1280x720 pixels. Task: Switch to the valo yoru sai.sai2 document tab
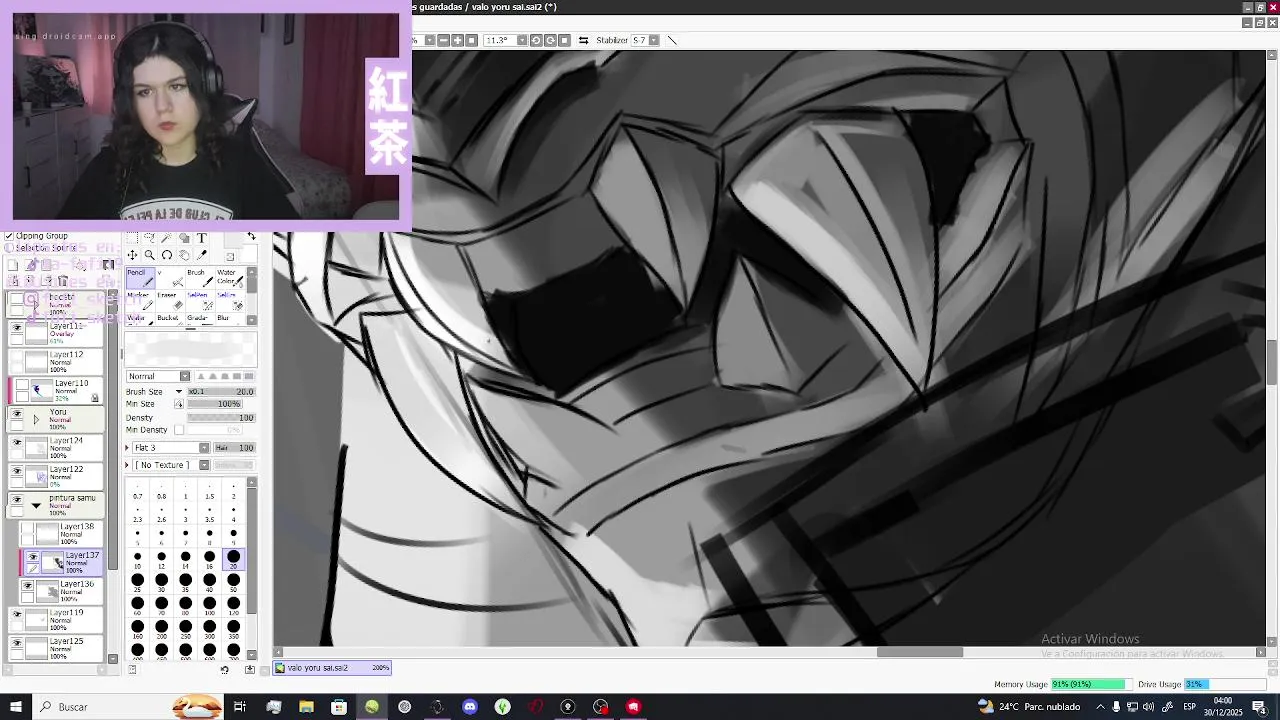332,668
